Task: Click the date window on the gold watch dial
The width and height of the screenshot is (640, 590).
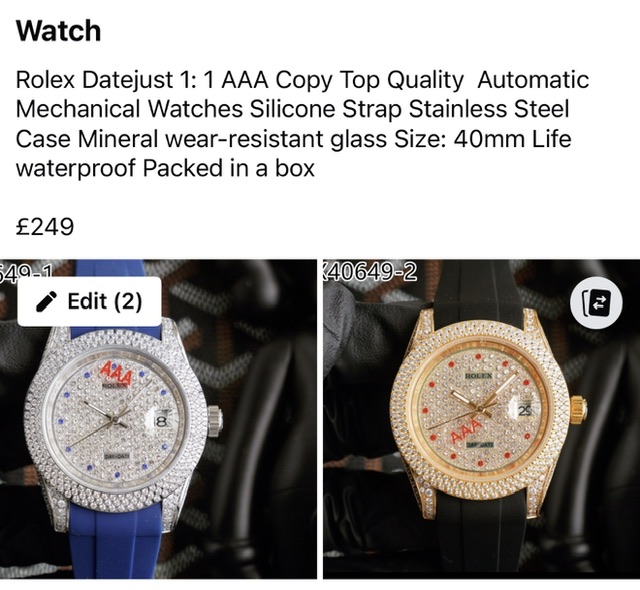Action: 525,411
